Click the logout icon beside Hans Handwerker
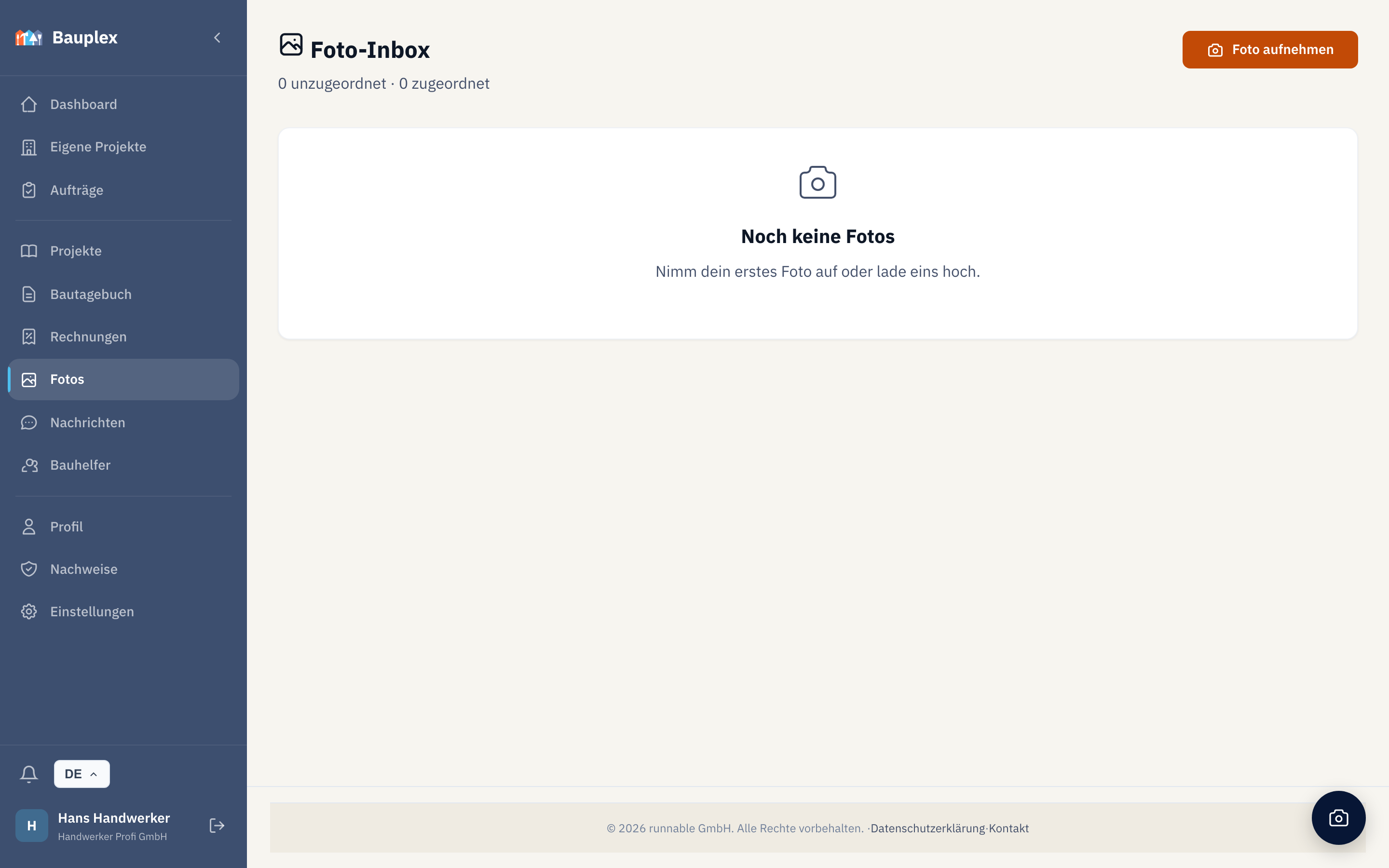 click(217, 826)
